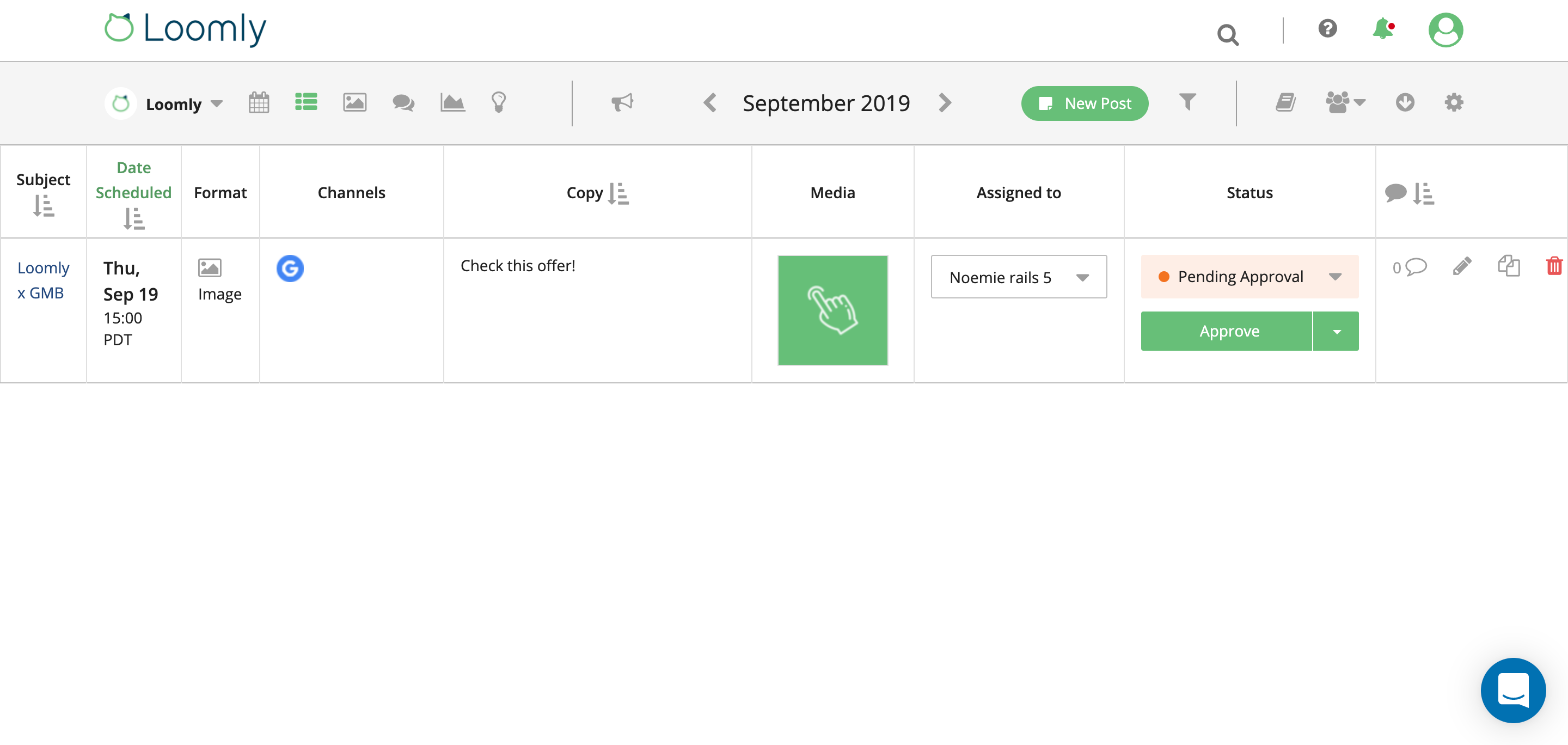Open calendar settings gear icon

pos(1454,102)
